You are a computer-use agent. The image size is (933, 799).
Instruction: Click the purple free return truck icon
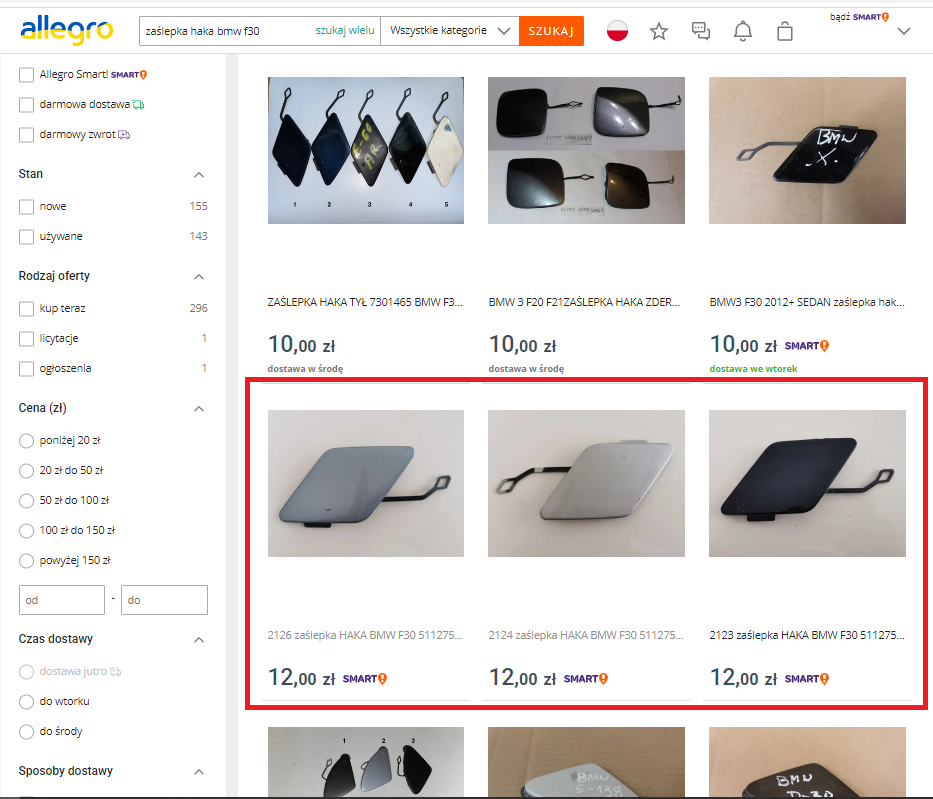[x=124, y=135]
